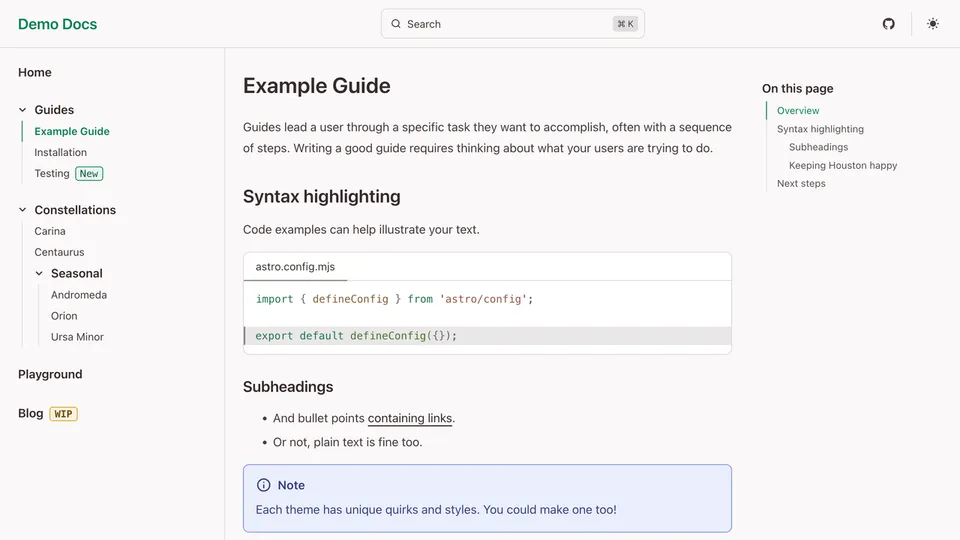Open the Installation guide page
This screenshot has height=540, width=960.
pyautogui.click(x=60, y=153)
